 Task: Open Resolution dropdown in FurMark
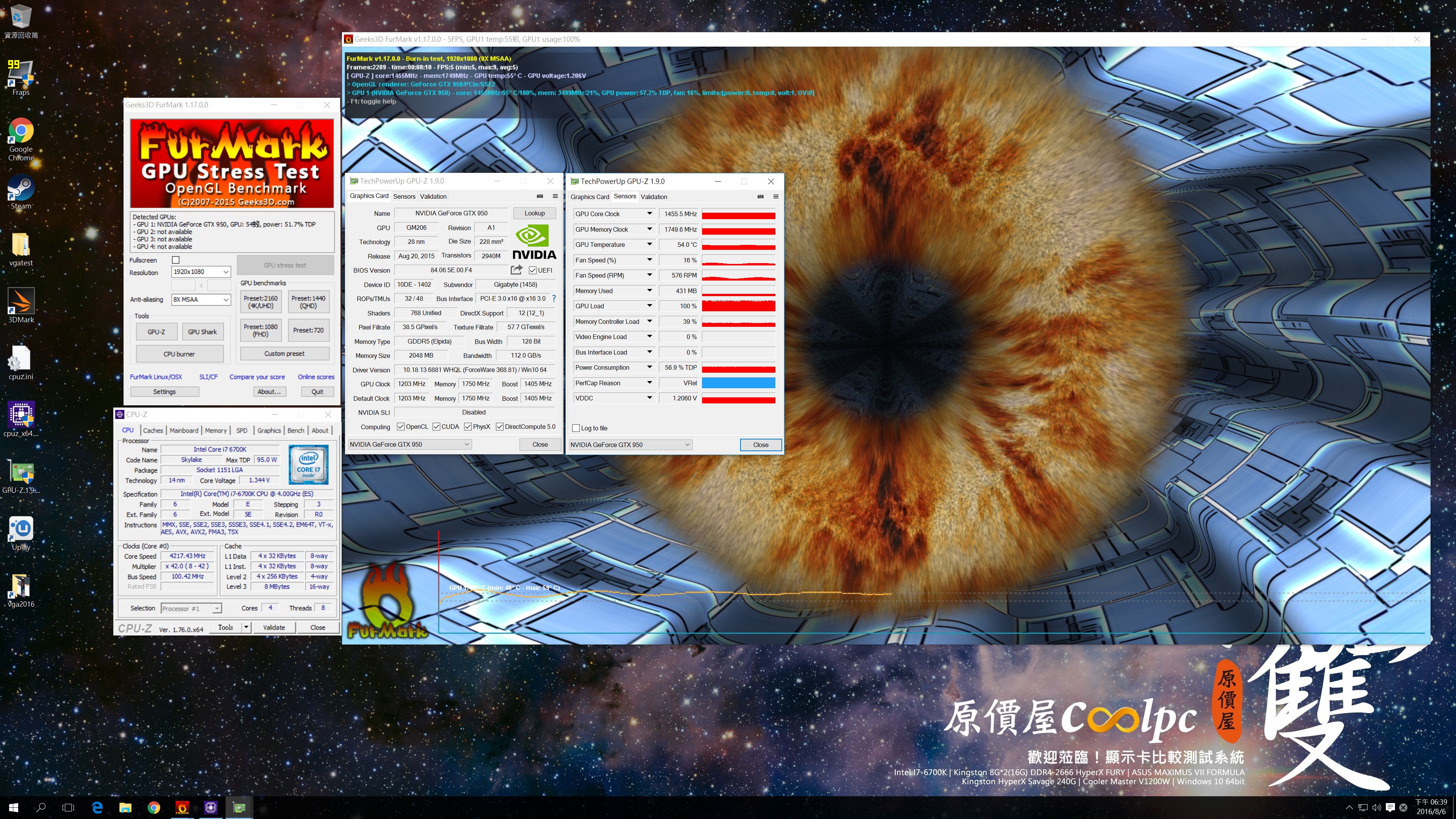201,272
